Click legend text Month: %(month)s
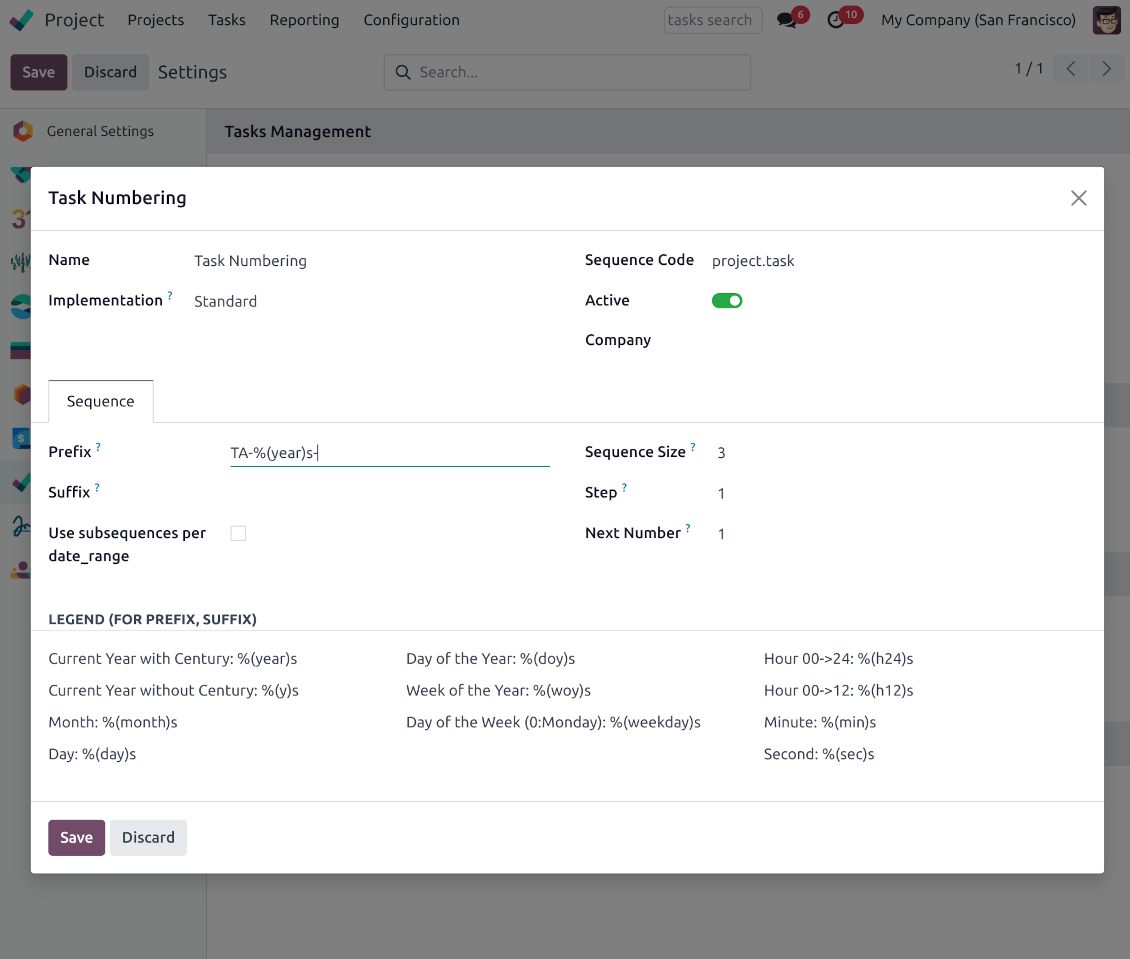The height and width of the screenshot is (959, 1130). (112, 722)
